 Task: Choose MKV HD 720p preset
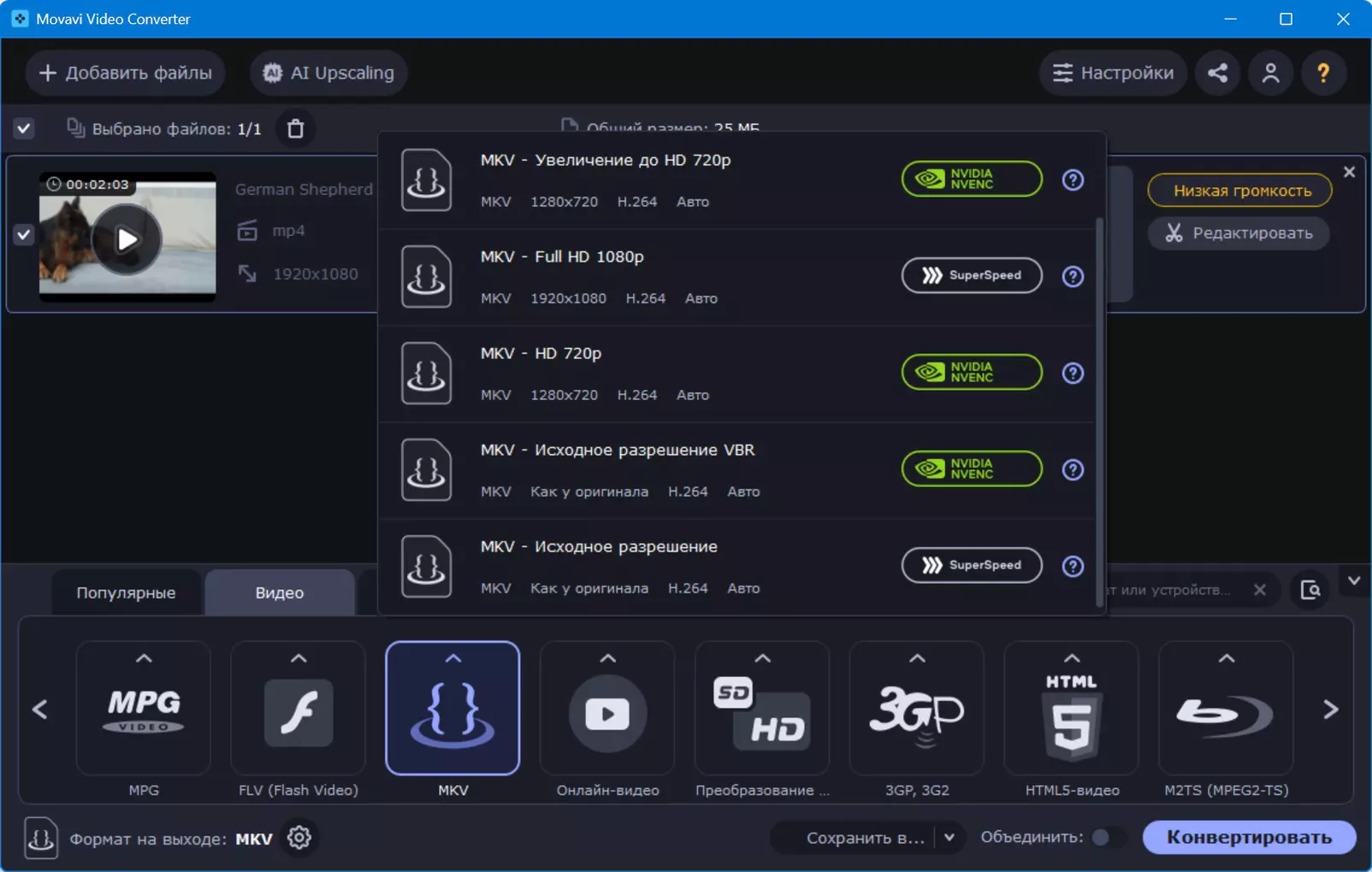736,373
